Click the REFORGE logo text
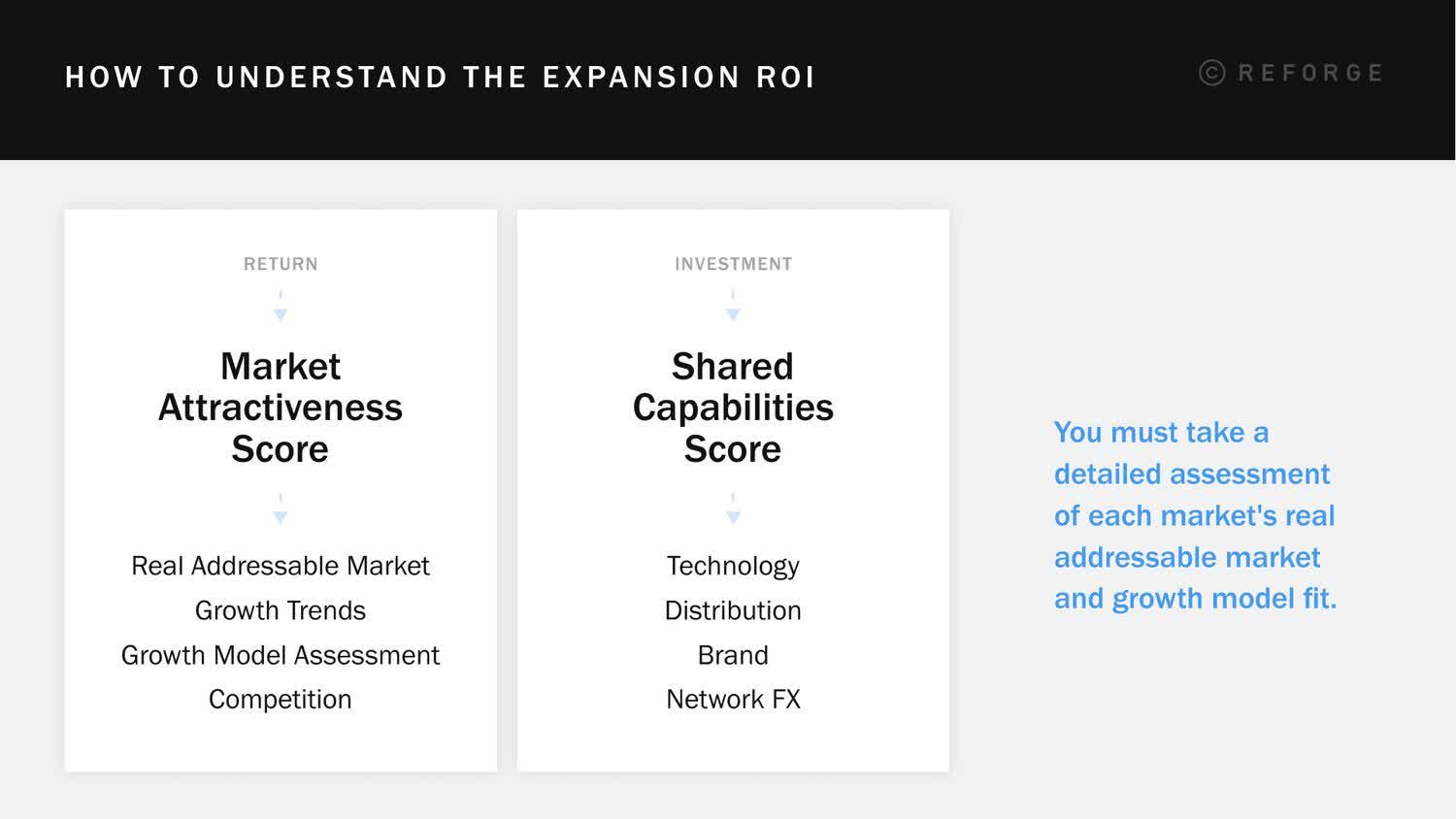This screenshot has height=819, width=1456. tap(1310, 73)
